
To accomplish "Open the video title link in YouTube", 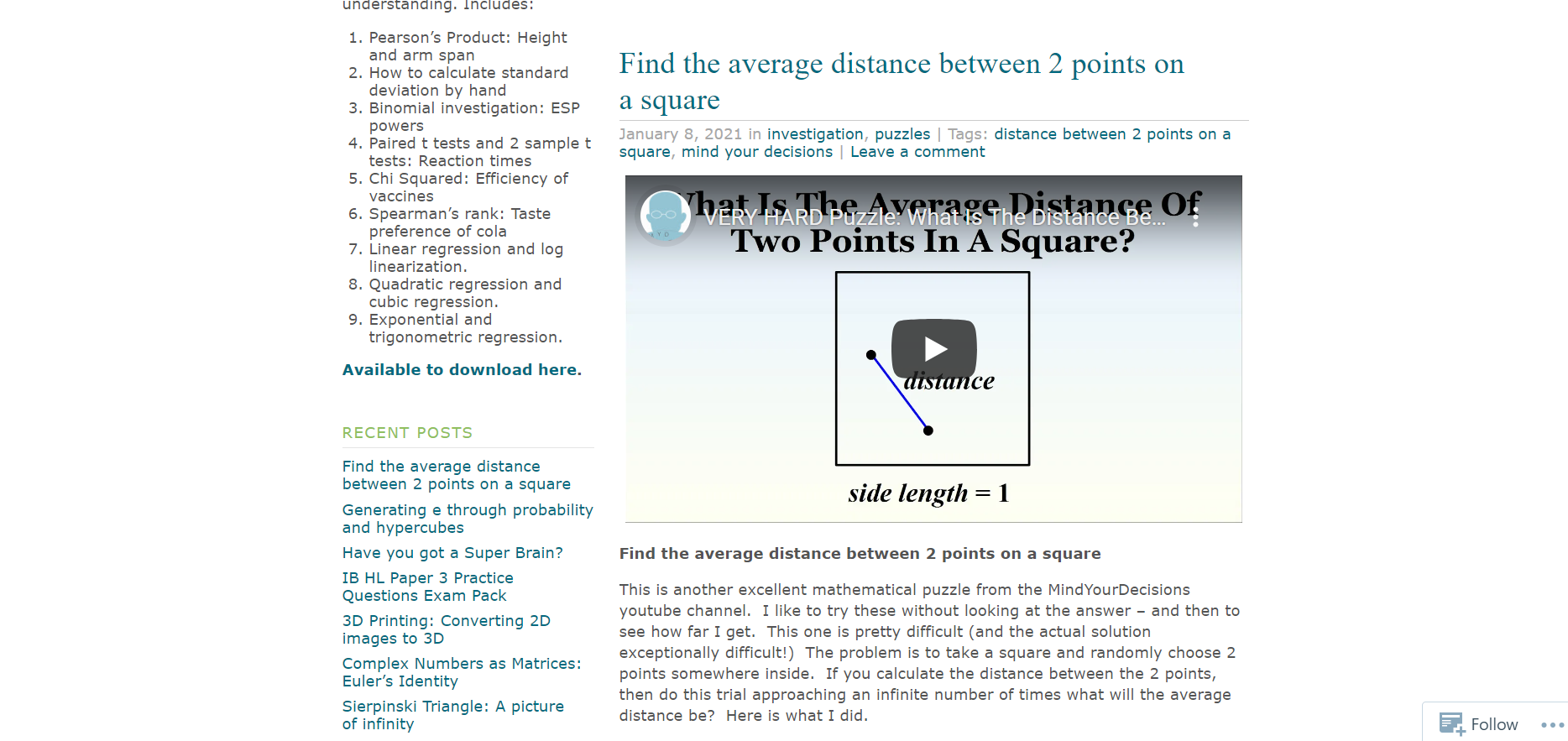I will pyautogui.click(x=934, y=217).
